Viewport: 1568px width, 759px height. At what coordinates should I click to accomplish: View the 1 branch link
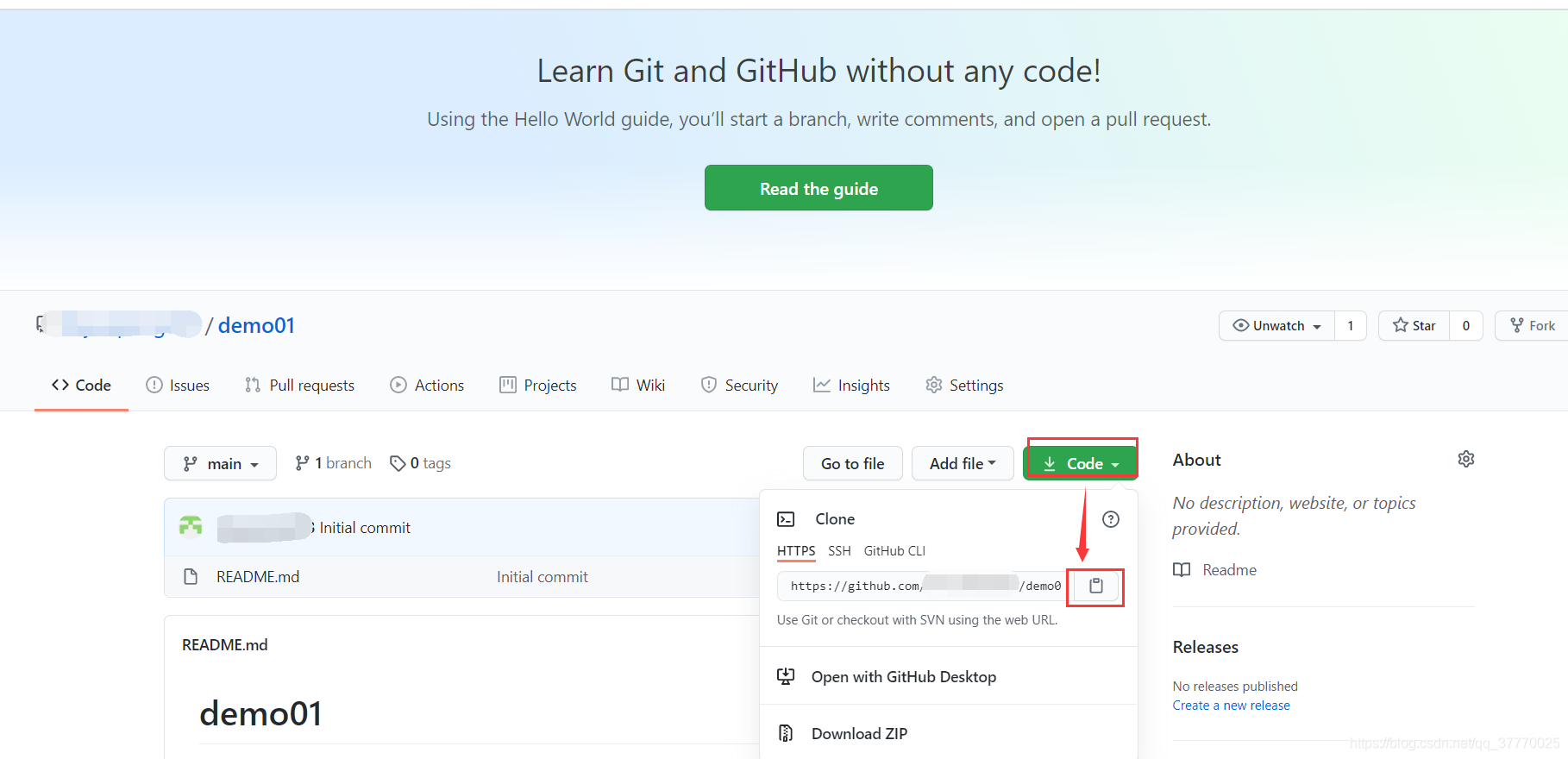[x=333, y=463]
